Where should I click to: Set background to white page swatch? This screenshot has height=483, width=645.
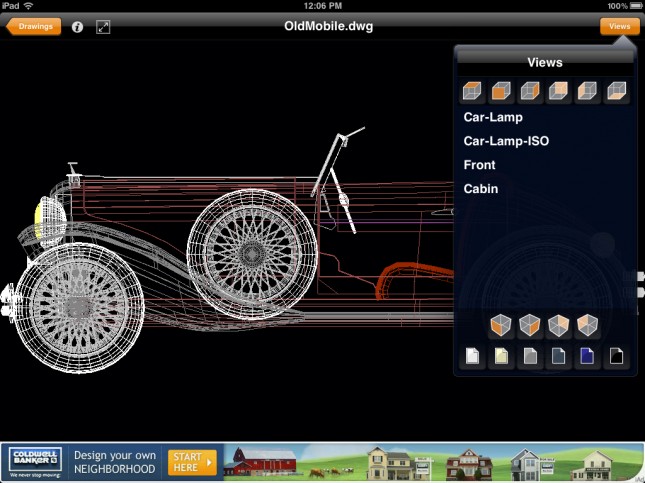472,356
